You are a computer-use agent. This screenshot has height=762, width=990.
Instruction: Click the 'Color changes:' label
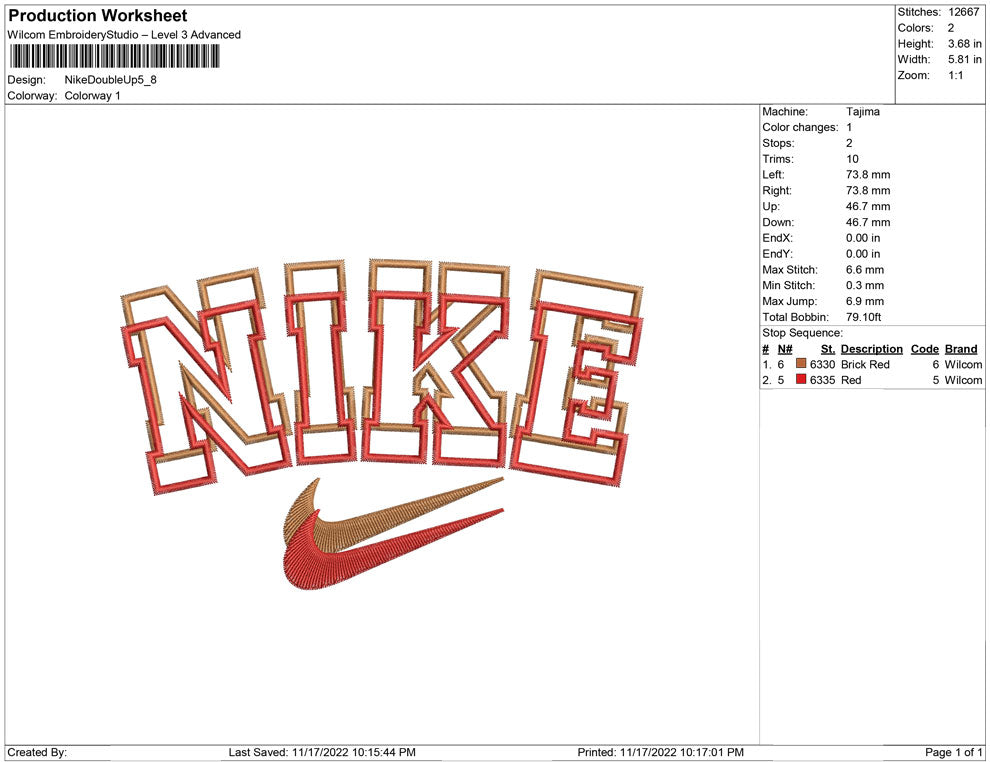pyautogui.click(x=800, y=128)
